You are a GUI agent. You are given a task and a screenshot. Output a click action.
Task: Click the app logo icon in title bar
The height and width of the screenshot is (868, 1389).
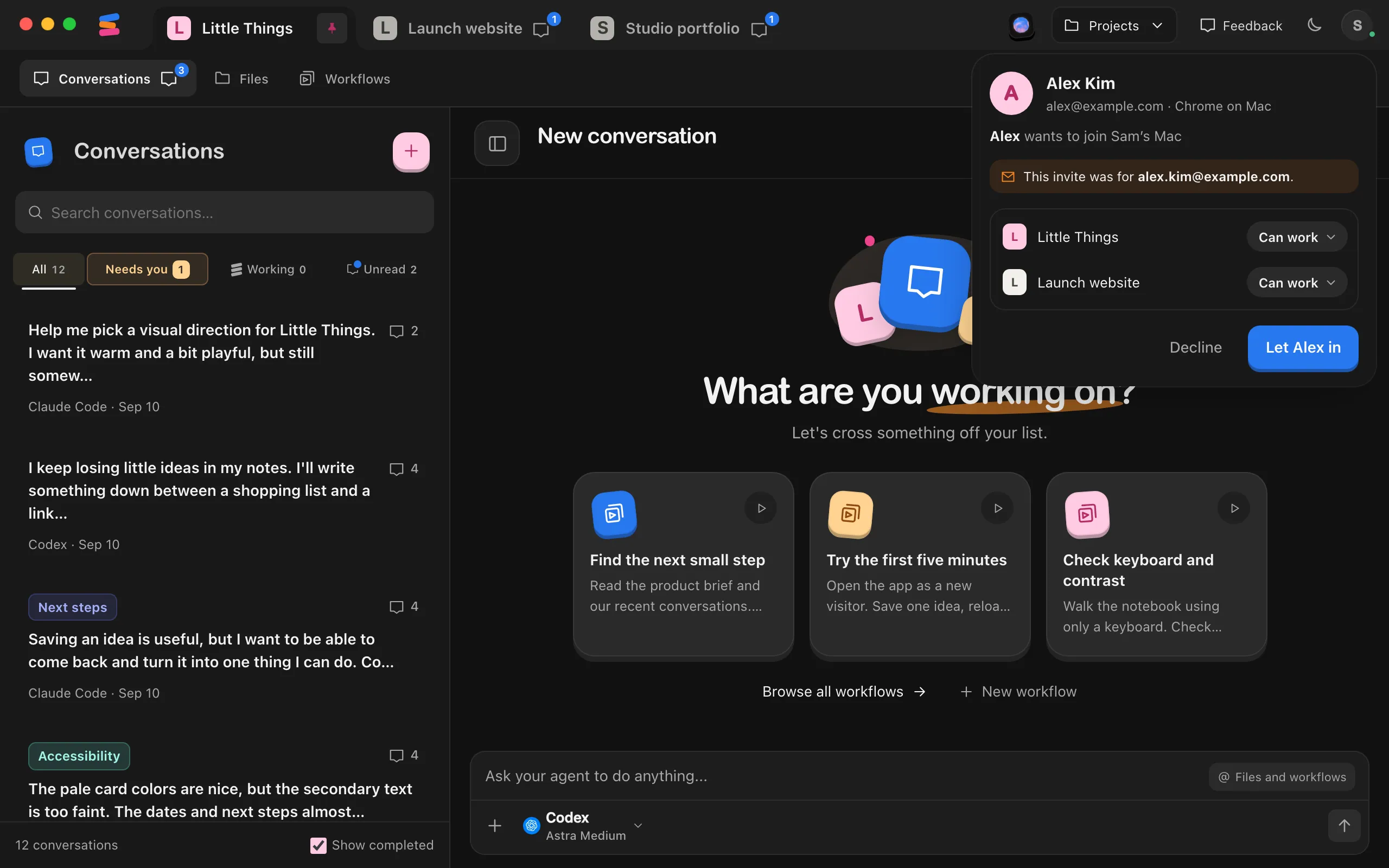point(109,25)
